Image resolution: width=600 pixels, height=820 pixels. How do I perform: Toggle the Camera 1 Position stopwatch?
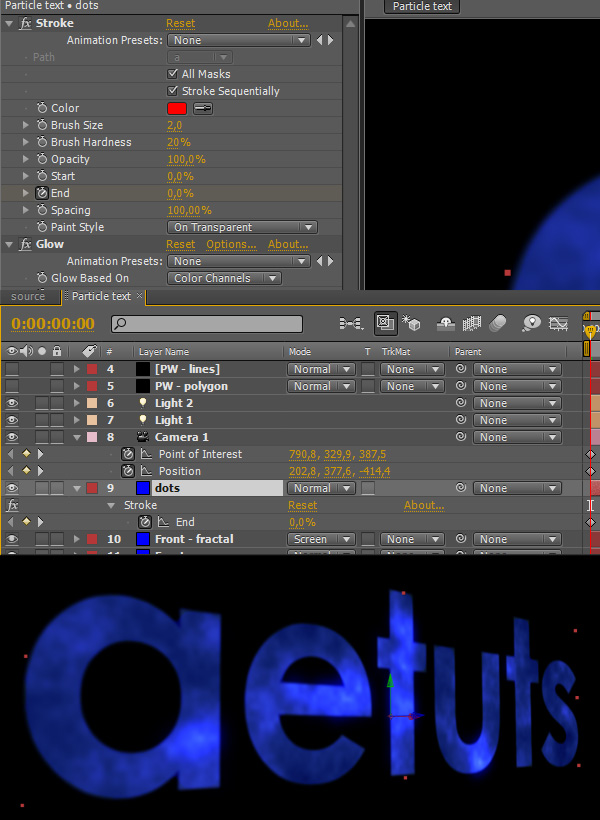(128, 471)
